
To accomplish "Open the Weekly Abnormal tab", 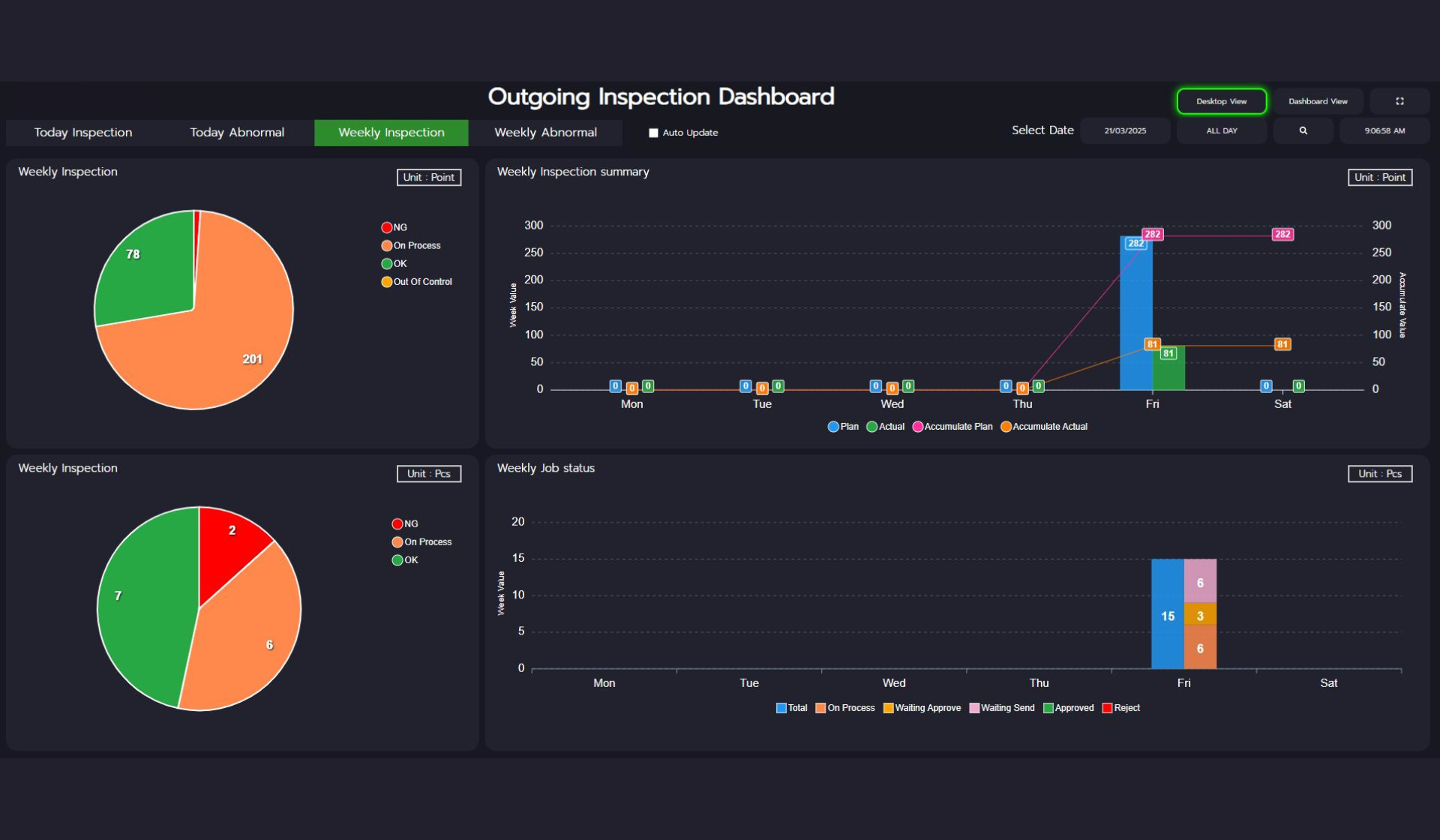I will (545, 133).
